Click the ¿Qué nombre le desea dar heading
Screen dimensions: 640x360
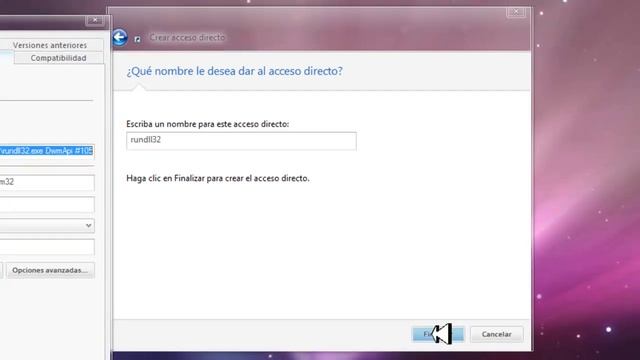pyautogui.click(x=234, y=71)
